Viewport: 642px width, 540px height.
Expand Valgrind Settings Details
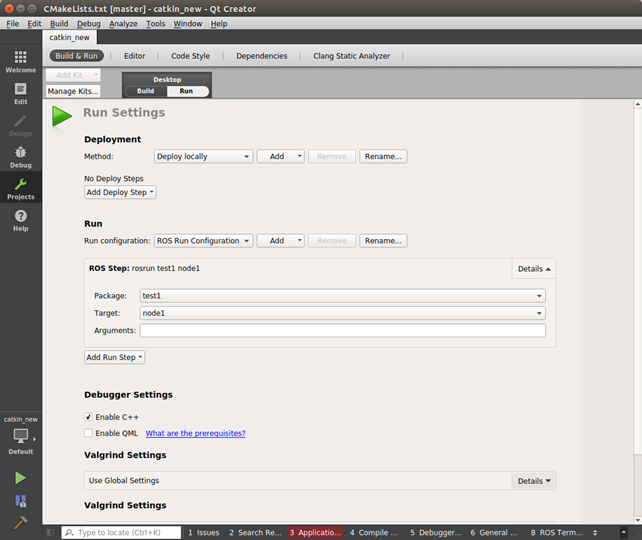533,481
